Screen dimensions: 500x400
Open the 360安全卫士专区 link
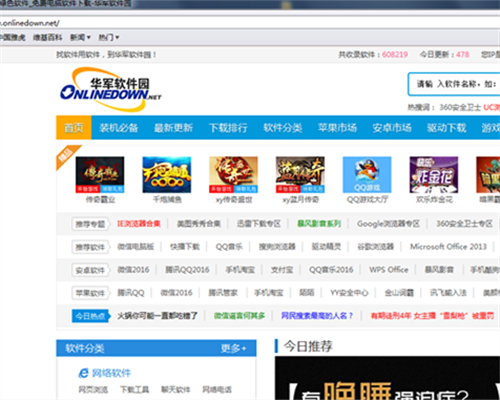464,224
